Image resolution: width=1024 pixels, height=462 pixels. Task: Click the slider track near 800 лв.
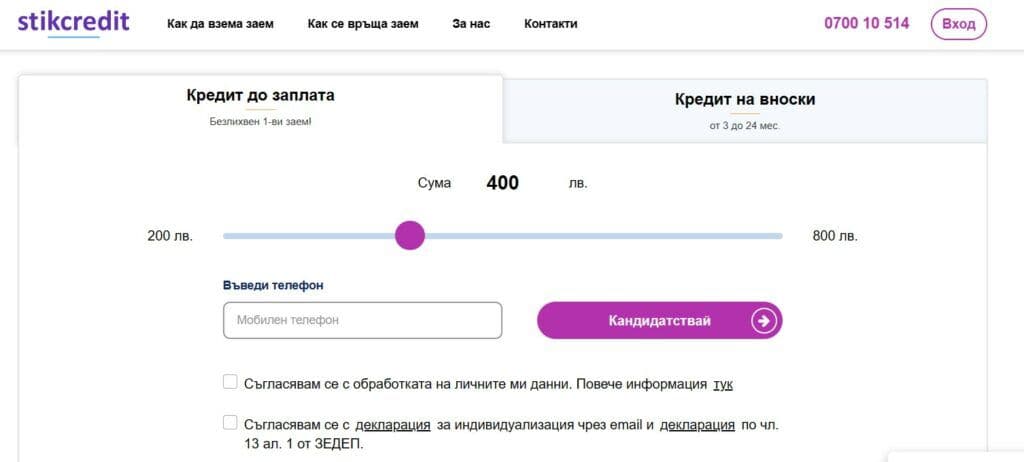pos(770,236)
